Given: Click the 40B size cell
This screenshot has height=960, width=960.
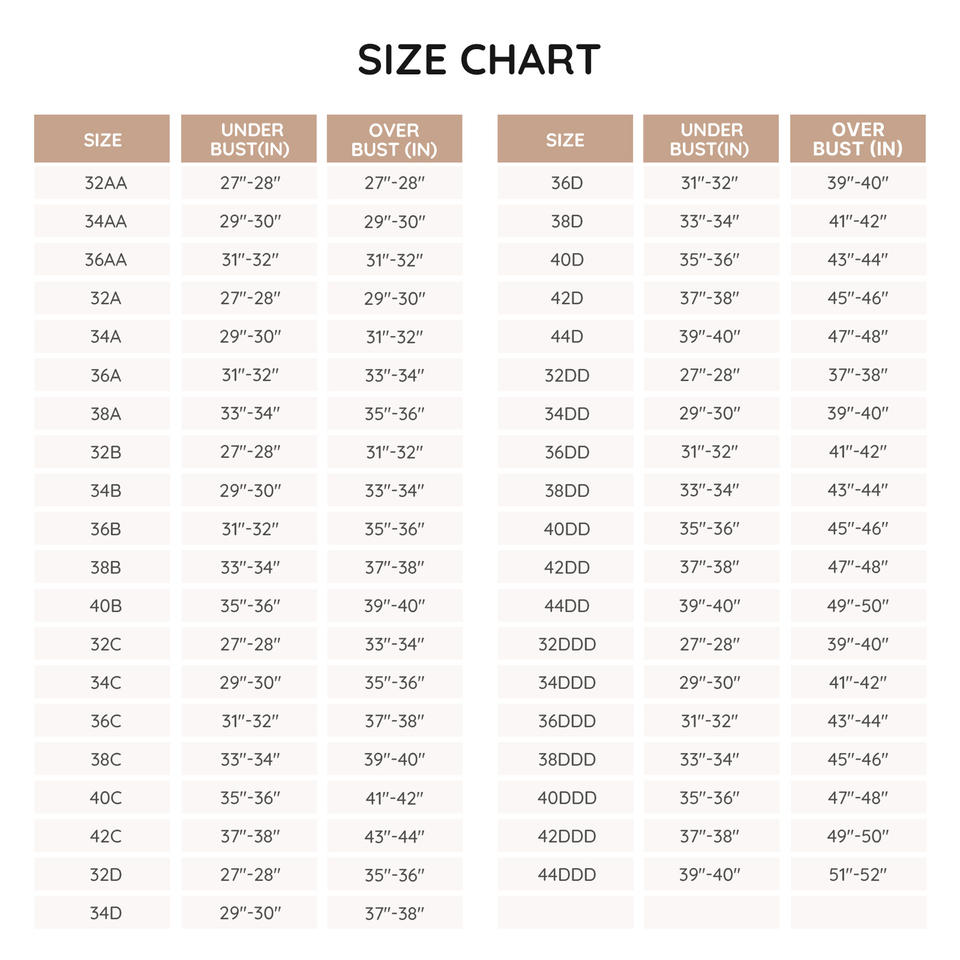Looking at the screenshot, I should coord(102,606).
